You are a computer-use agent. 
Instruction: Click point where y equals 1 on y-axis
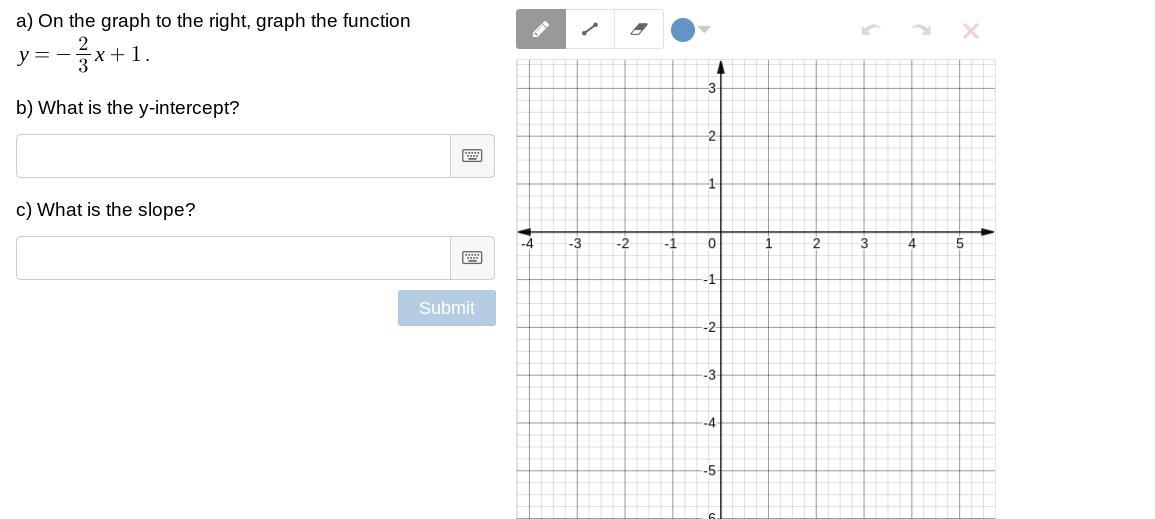(721, 184)
